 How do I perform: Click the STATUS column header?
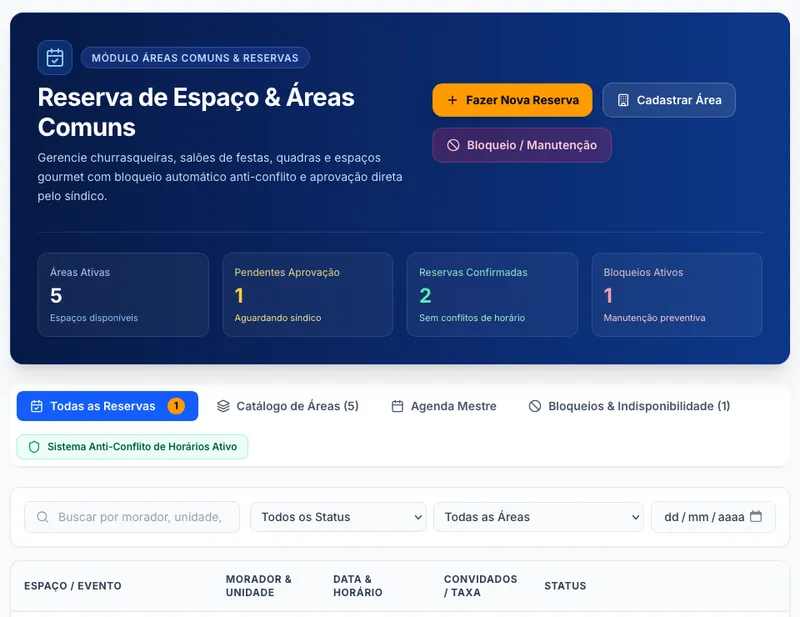coord(565,586)
